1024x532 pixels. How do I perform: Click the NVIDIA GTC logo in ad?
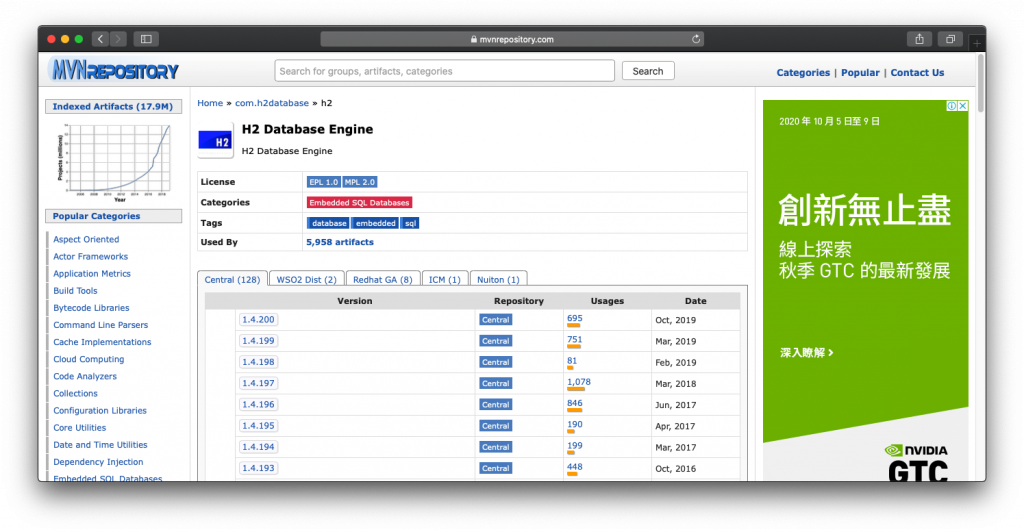[917, 463]
